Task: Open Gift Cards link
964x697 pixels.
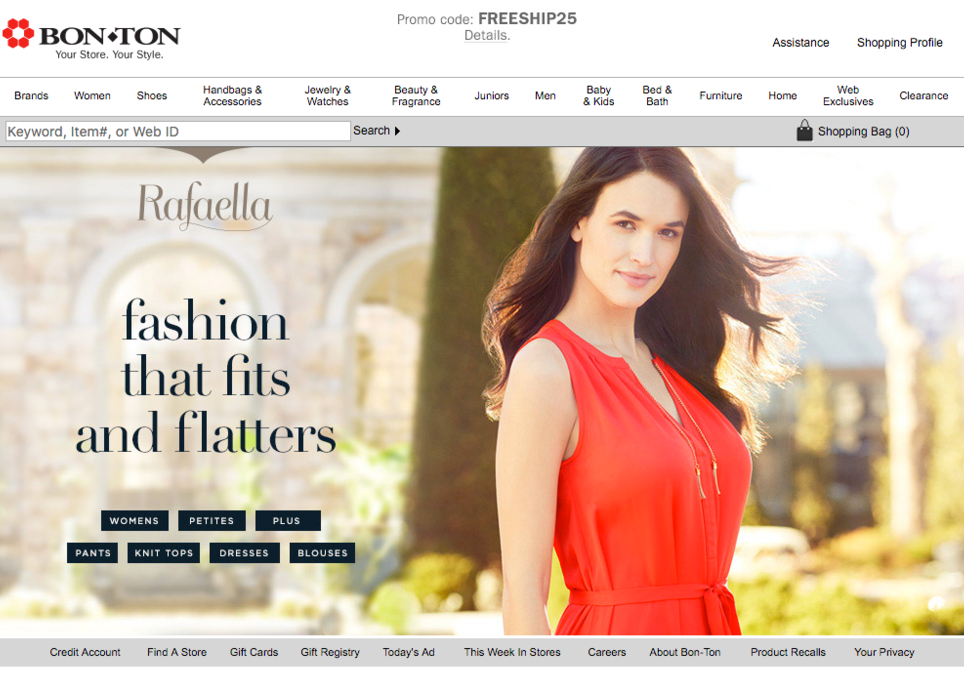Action: 254,652
